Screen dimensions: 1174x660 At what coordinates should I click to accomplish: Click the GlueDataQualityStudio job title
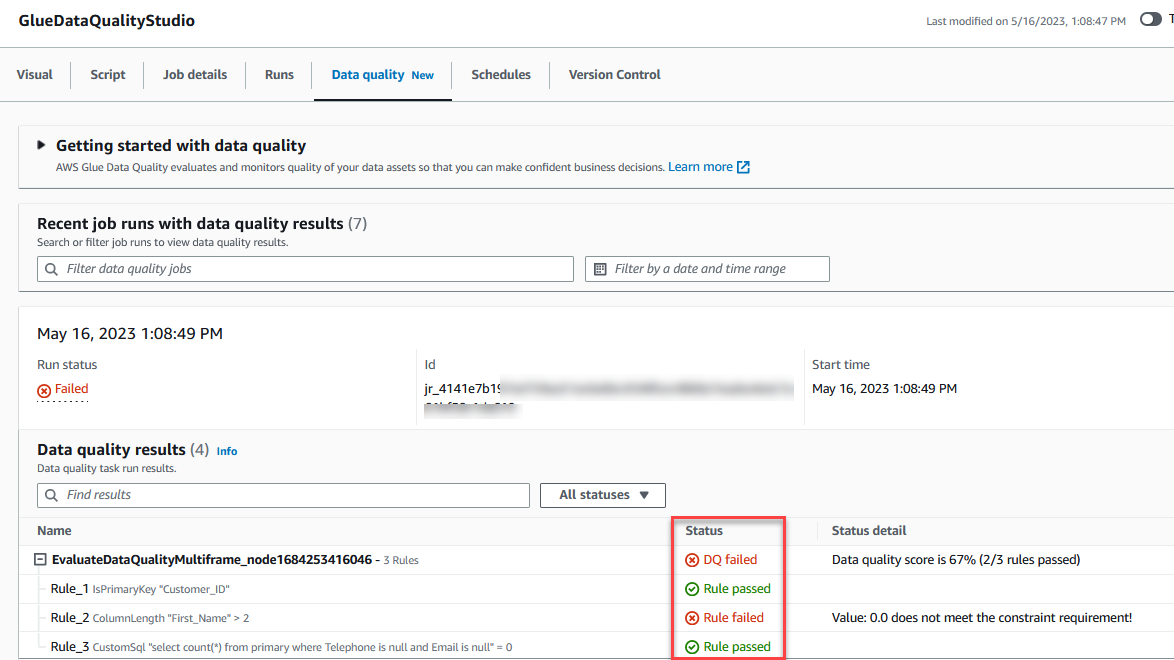click(x=106, y=21)
